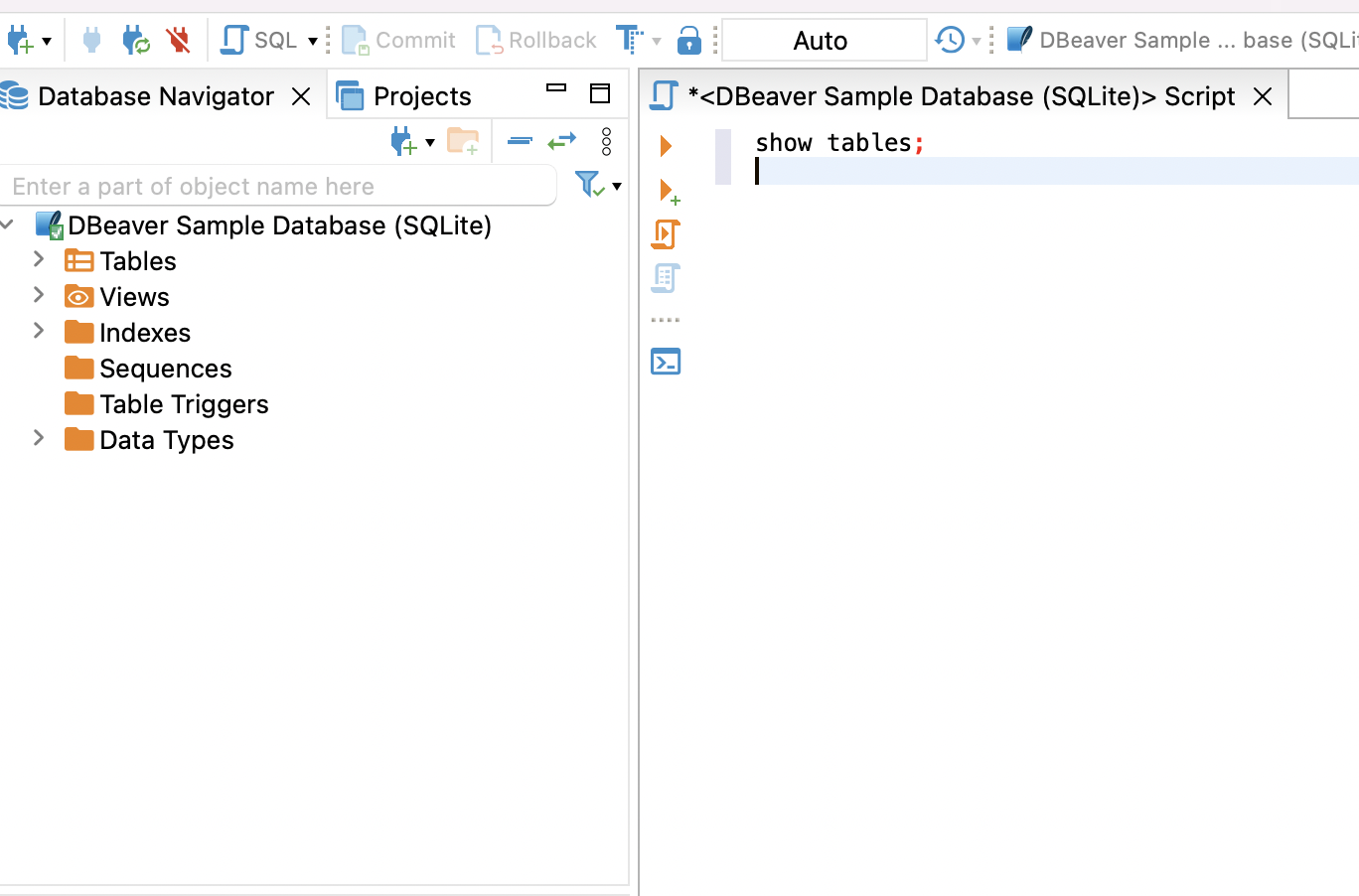Toggle Link with Editor arrows icon

click(562, 142)
